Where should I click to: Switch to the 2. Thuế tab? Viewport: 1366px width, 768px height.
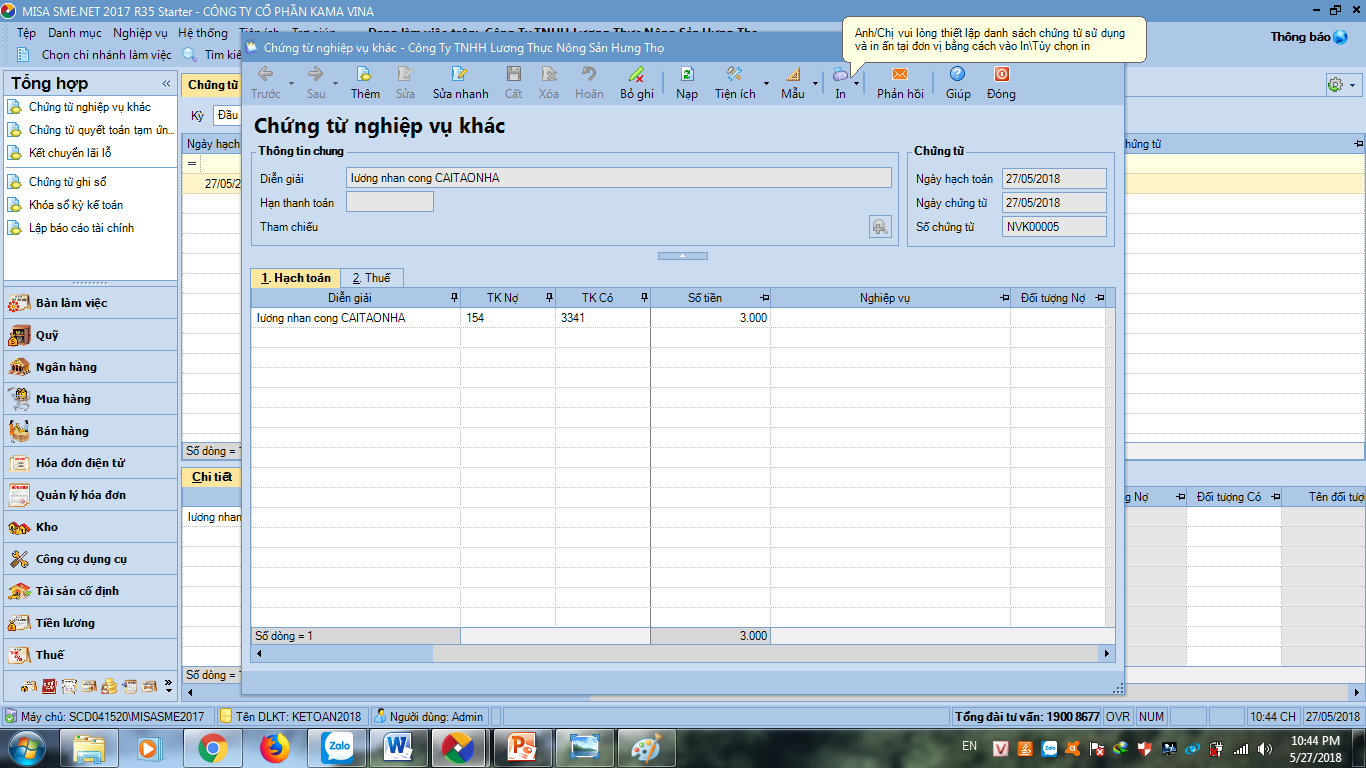tap(371, 278)
